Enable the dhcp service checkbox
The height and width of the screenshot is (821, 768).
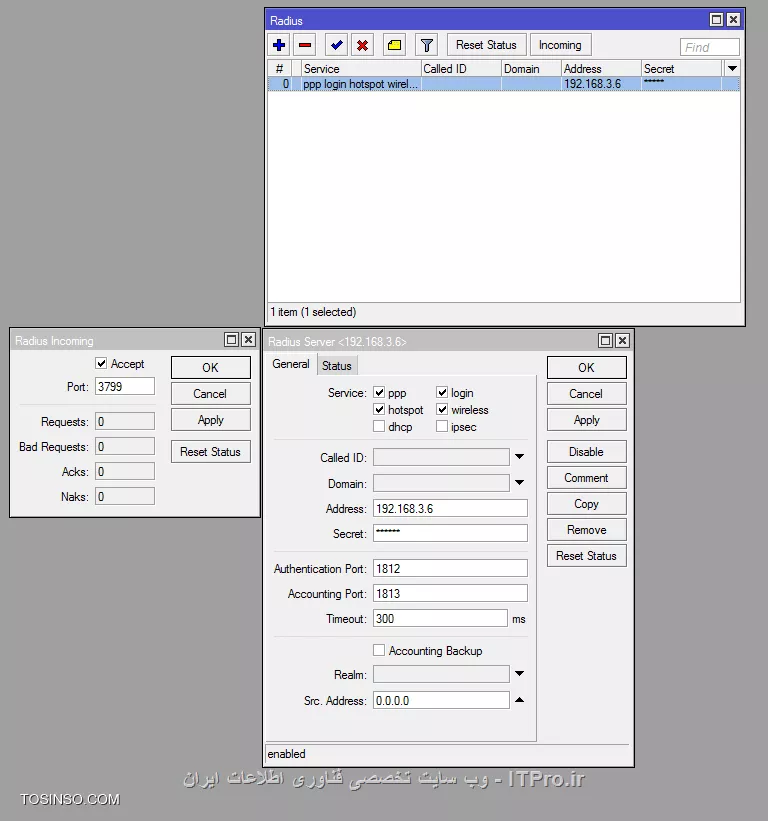point(379,426)
